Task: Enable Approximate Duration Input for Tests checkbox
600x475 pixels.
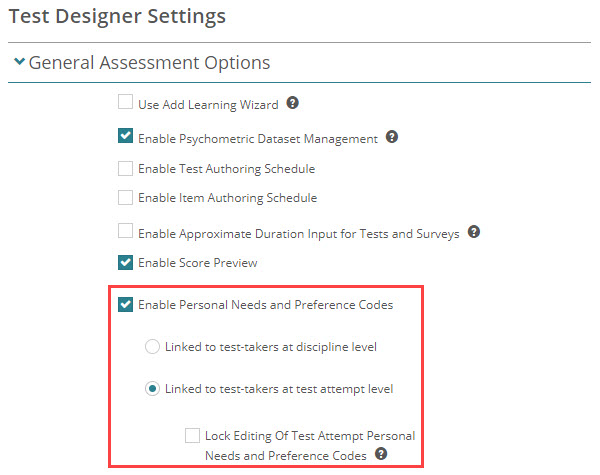Action: 125,232
